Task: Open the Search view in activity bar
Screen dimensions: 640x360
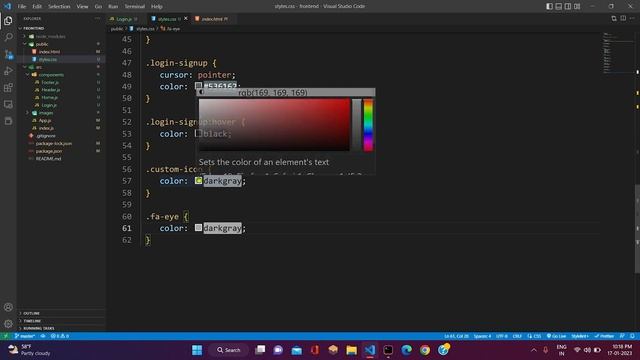Action: point(8,37)
